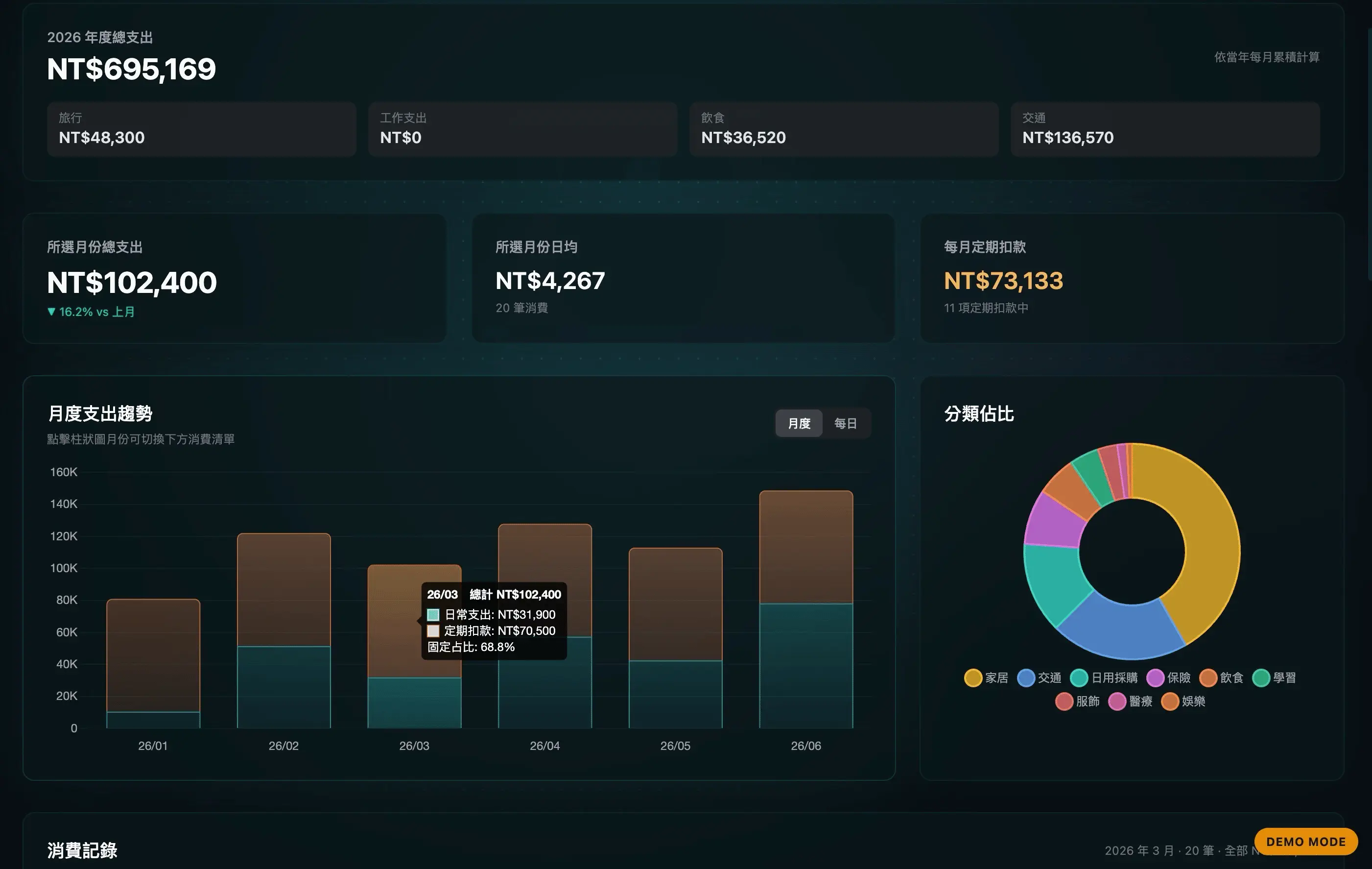The image size is (1372, 869).
Task: Open the 旅行 NT$48,300 category card
Action: pos(202,129)
